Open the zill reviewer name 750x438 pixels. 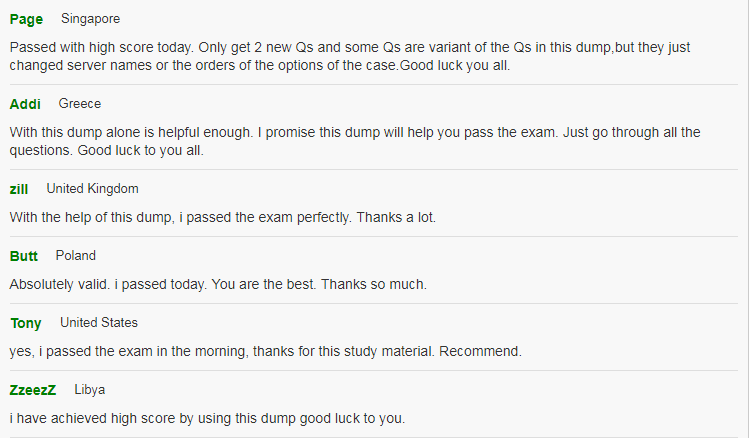(x=19, y=189)
